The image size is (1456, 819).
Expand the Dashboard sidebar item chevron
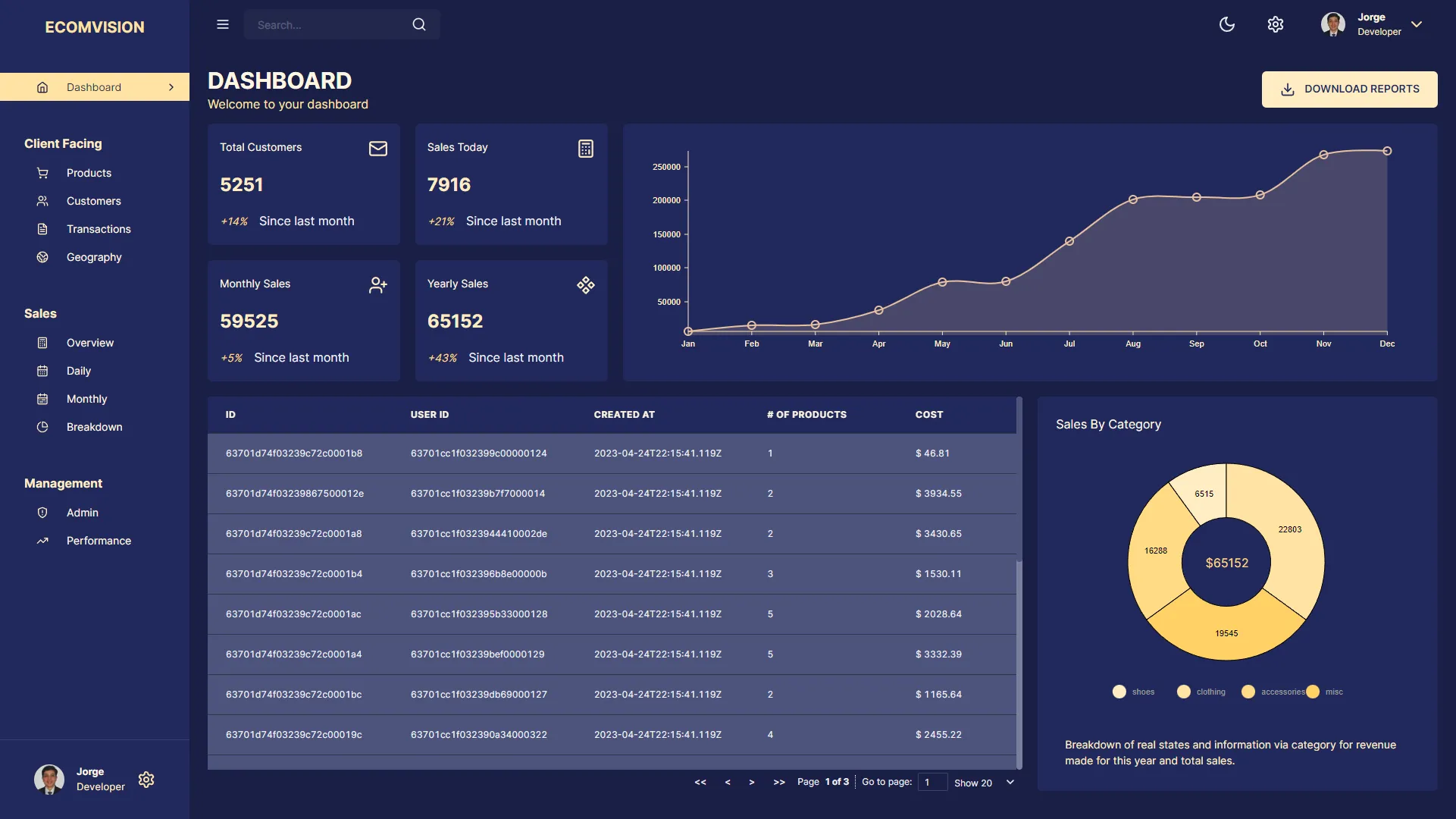tap(171, 87)
